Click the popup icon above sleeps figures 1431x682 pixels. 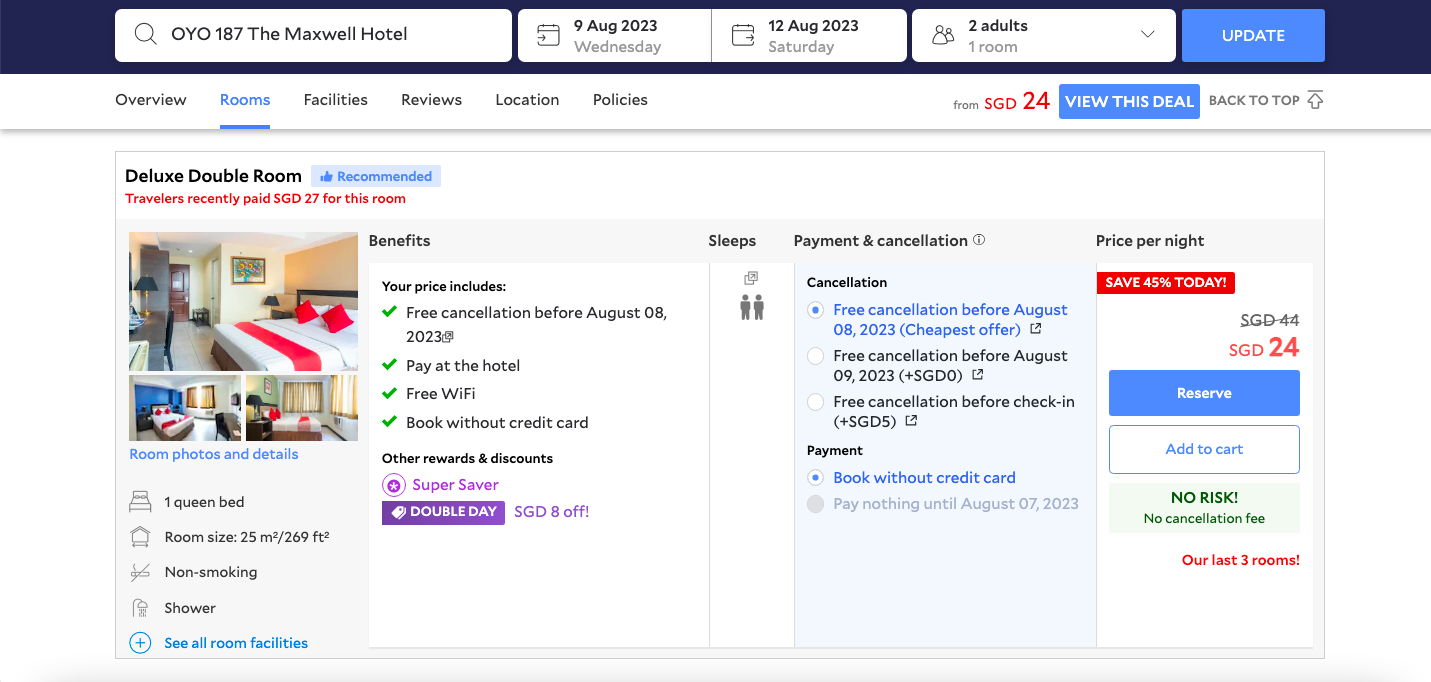[x=752, y=278]
